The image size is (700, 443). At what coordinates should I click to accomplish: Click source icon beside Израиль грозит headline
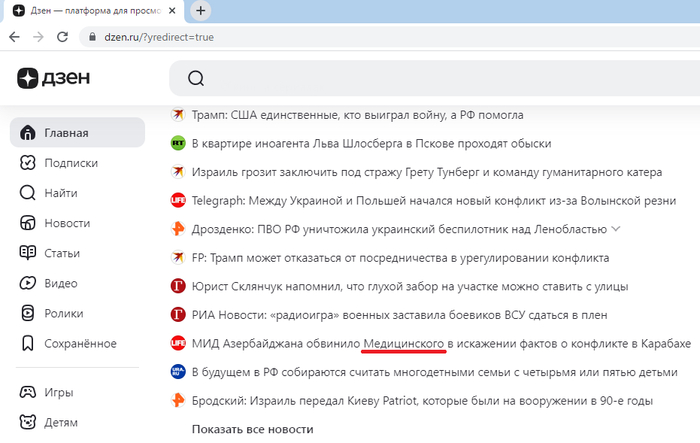click(x=178, y=172)
